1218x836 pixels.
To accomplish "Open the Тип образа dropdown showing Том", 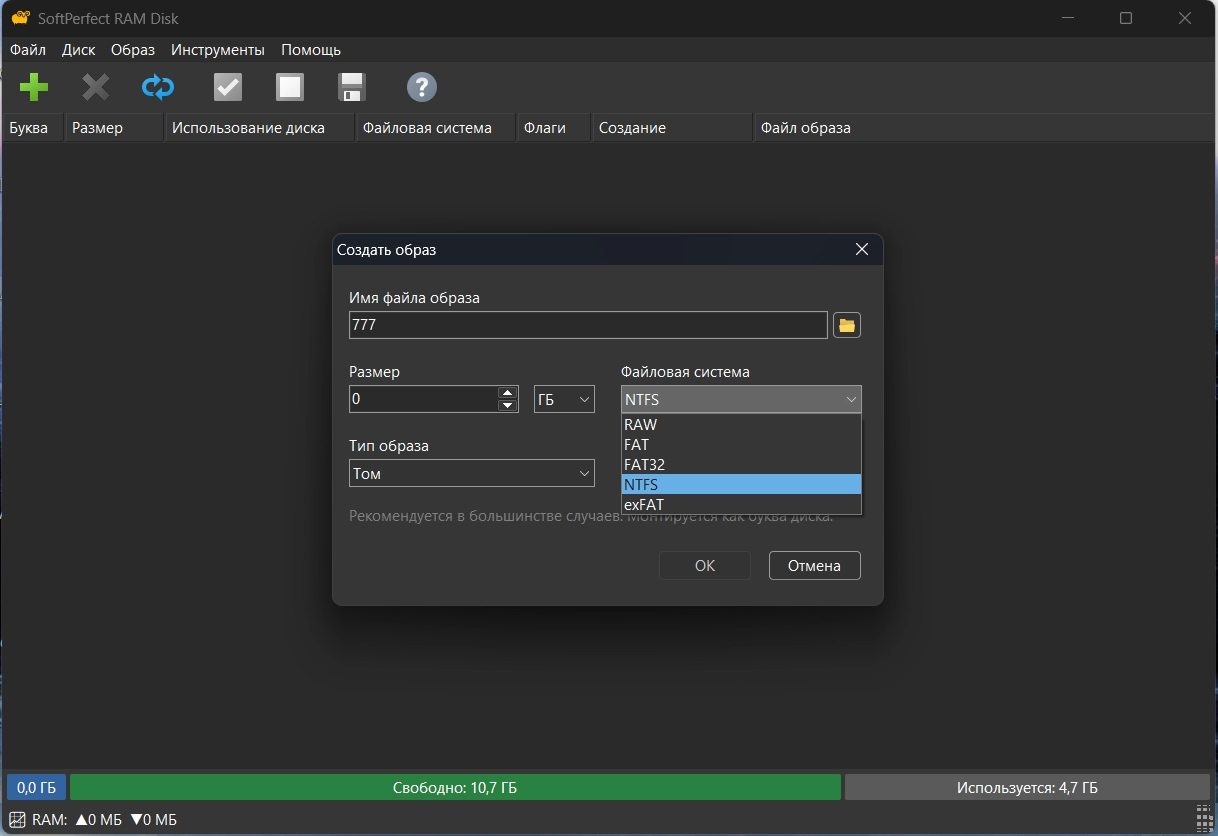I will tap(472, 474).
